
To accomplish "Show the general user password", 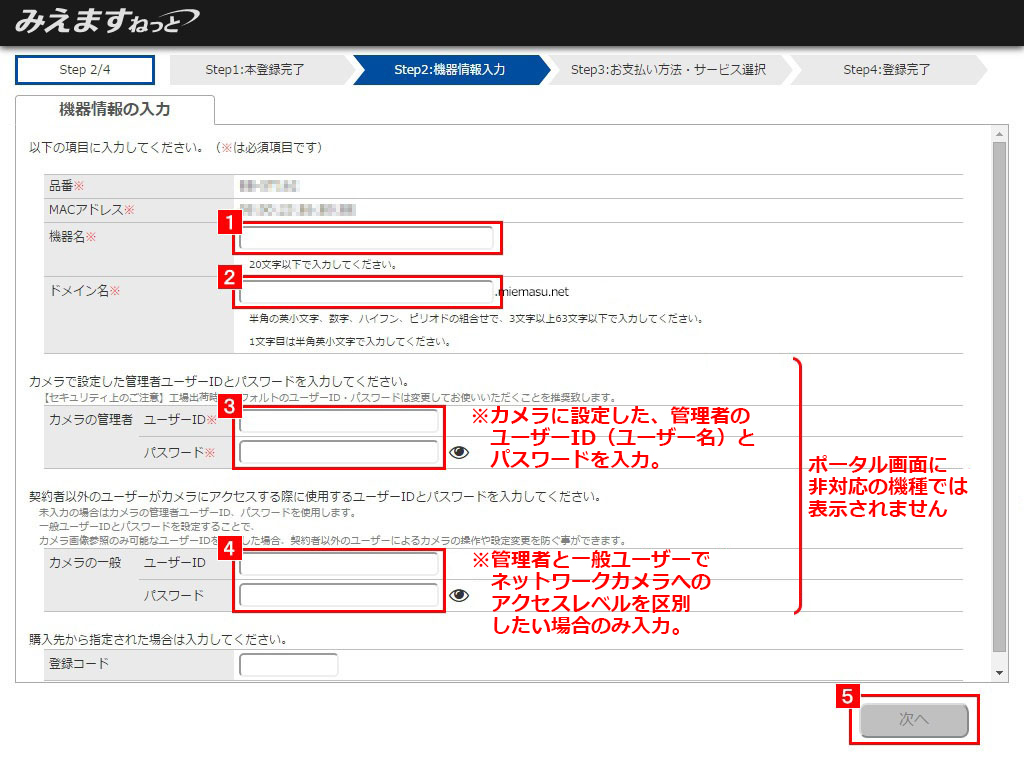I will click(x=459, y=595).
